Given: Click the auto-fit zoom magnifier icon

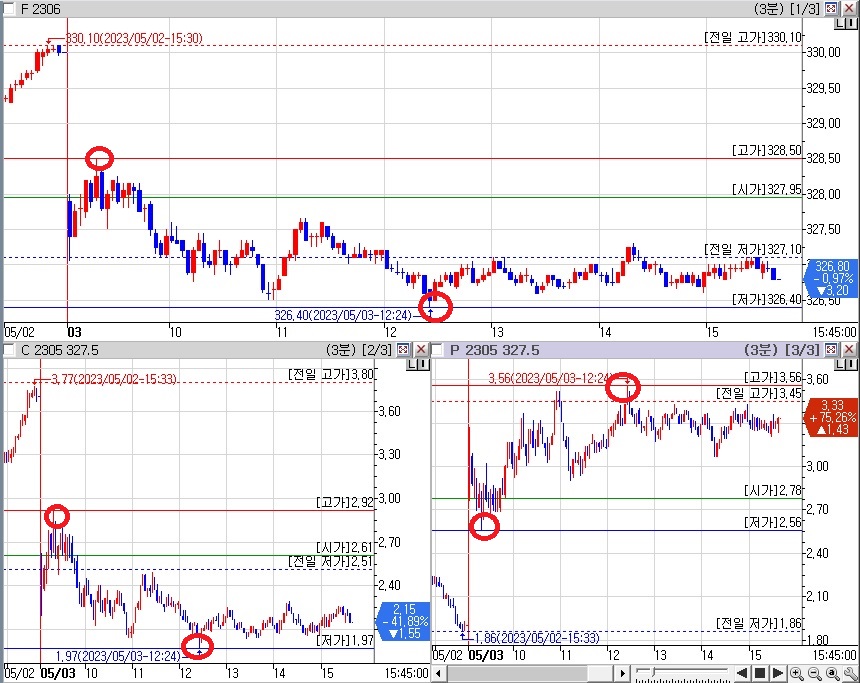Looking at the screenshot, I should (833, 673).
